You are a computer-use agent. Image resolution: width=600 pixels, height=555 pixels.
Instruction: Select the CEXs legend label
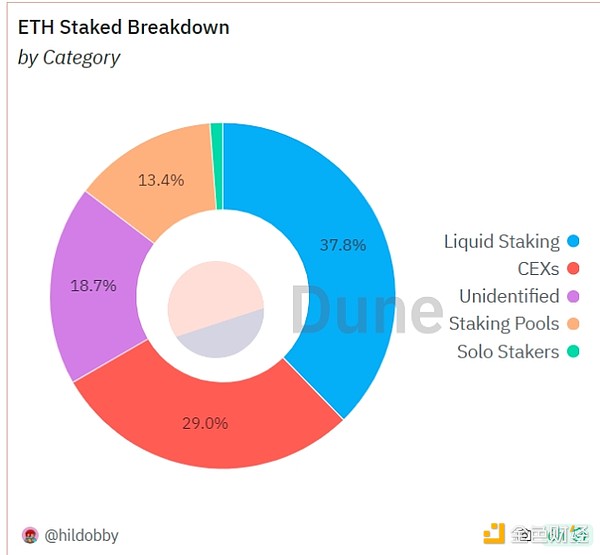point(538,269)
